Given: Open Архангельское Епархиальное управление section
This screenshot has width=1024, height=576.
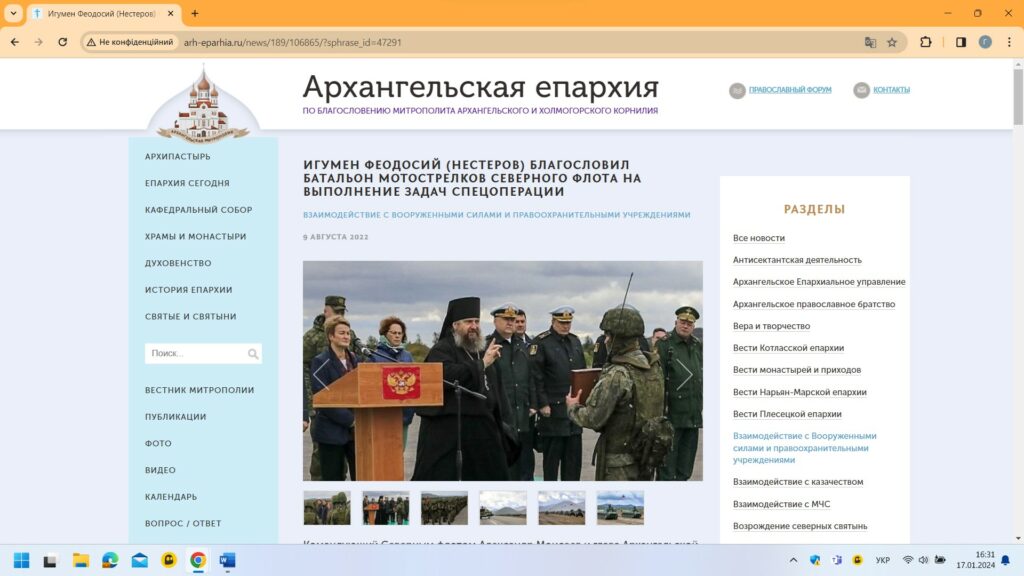Looking at the screenshot, I should [x=819, y=282].
